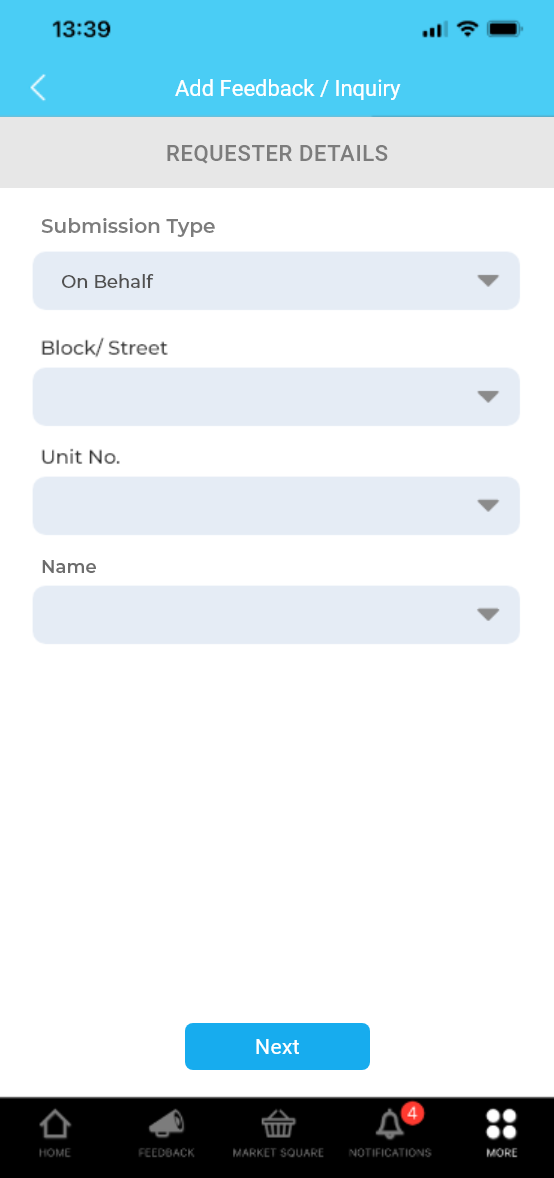Expand the Submission Type dropdown arrow
Screen dimensions: 554x1178
click(488, 281)
